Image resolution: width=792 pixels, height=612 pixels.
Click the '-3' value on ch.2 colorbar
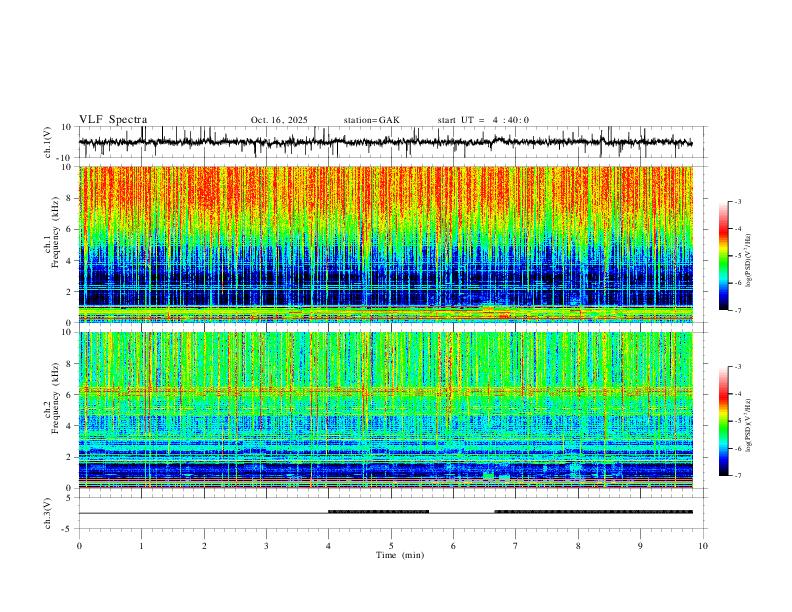(737, 367)
